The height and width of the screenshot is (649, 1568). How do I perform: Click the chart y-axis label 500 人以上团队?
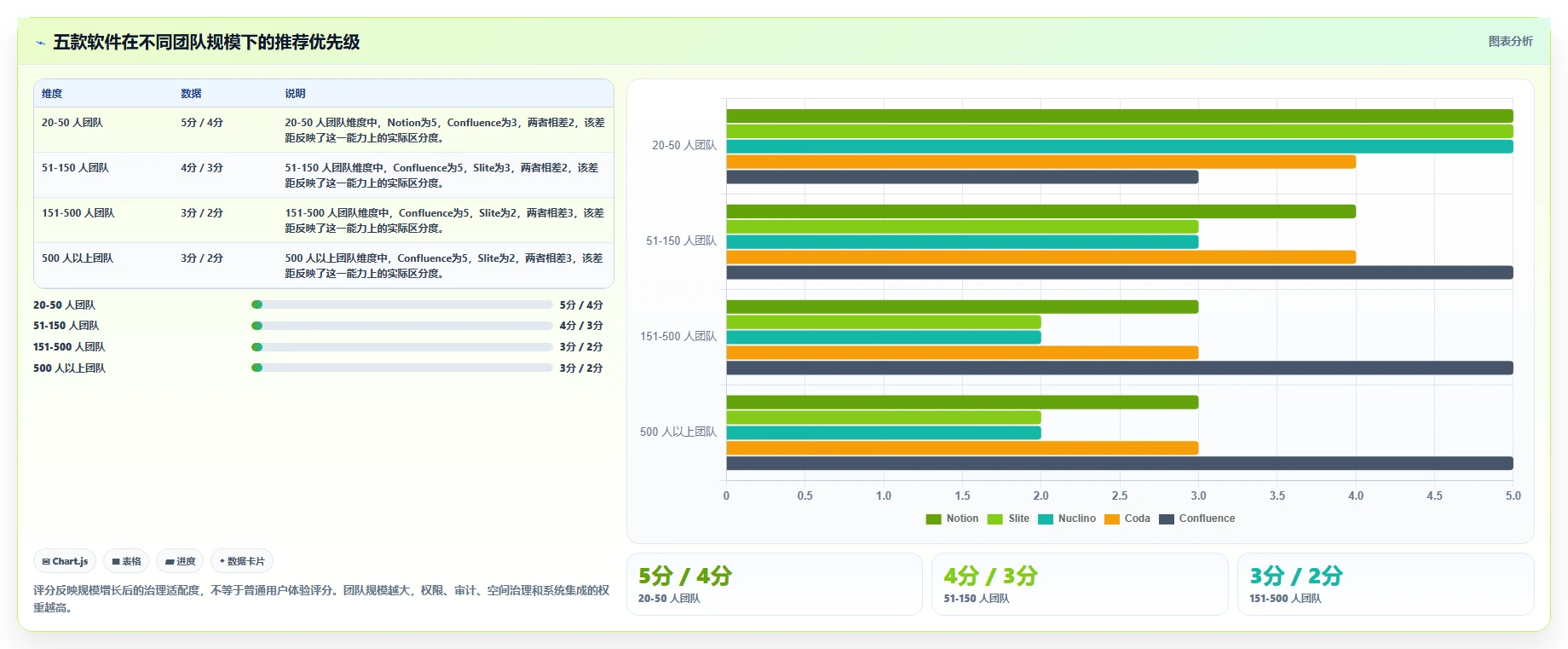coord(678,432)
